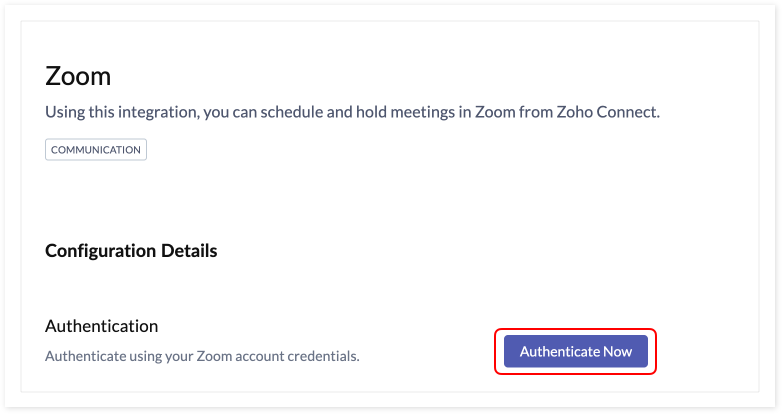
Task: Select the COMMUNICATION category tag
Action: click(x=96, y=150)
